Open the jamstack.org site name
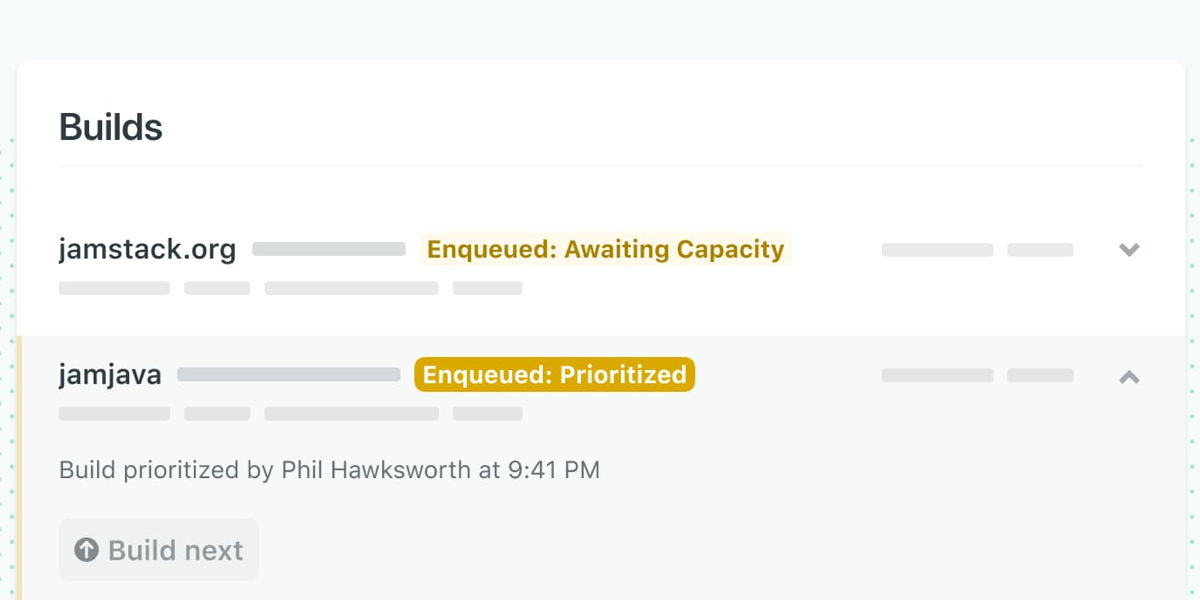Viewport: 1200px width, 600px height. (x=147, y=249)
